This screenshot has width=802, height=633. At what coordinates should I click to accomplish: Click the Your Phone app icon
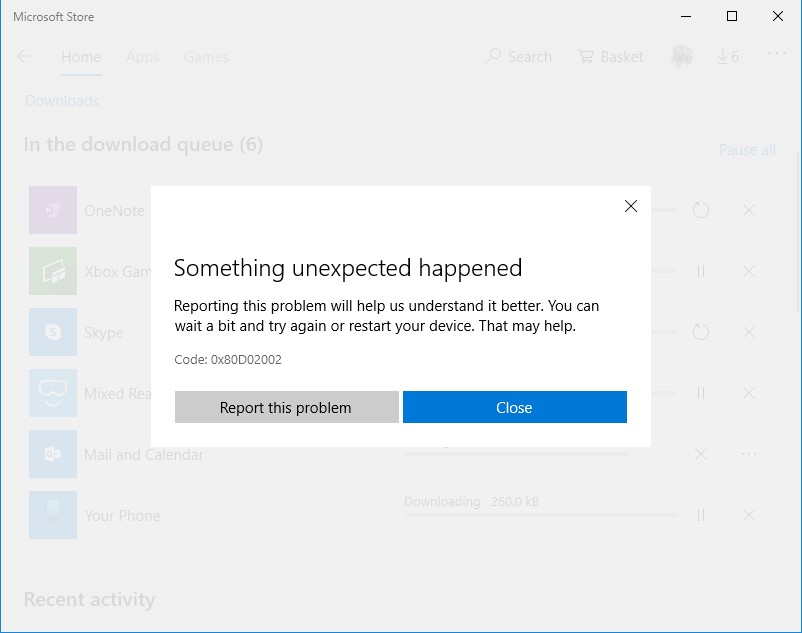(53, 515)
